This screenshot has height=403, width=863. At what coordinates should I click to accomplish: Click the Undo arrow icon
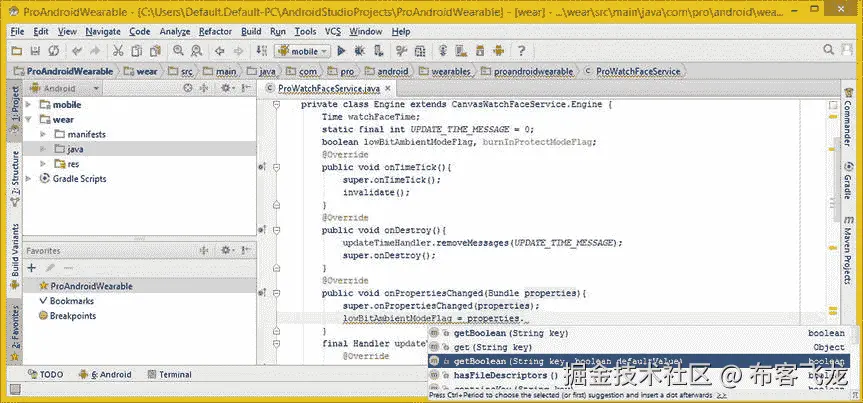point(78,51)
